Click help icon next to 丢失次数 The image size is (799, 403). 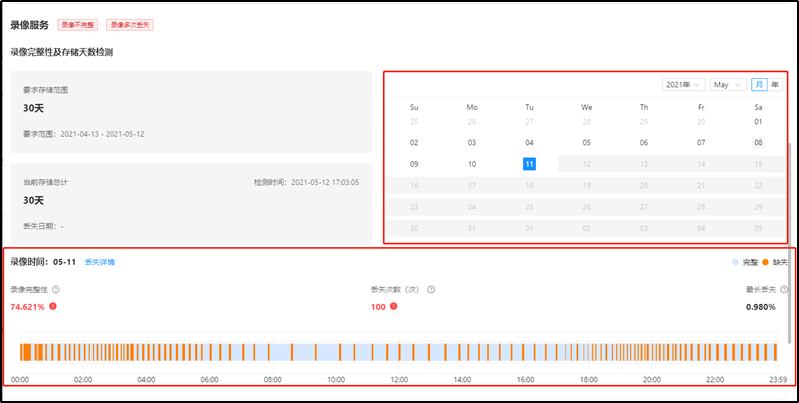(431, 290)
